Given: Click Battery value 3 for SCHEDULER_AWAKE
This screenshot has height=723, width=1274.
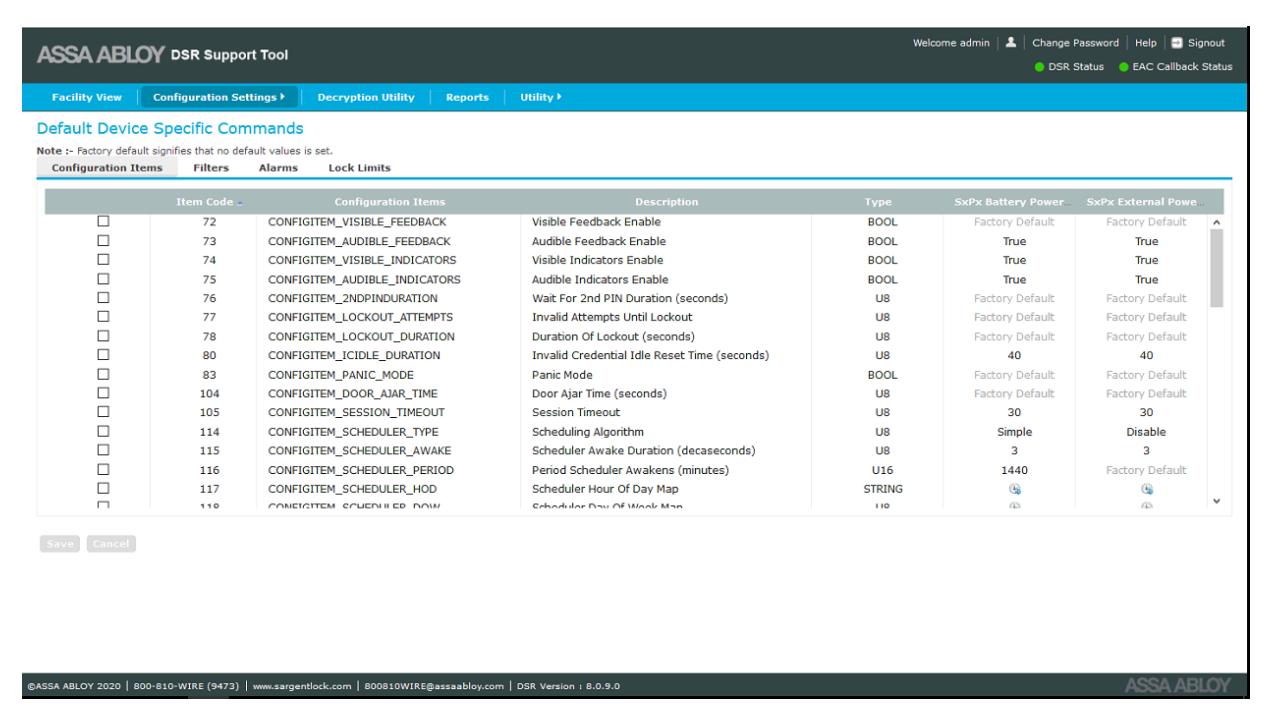Looking at the screenshot, I should coord(1013,451).
